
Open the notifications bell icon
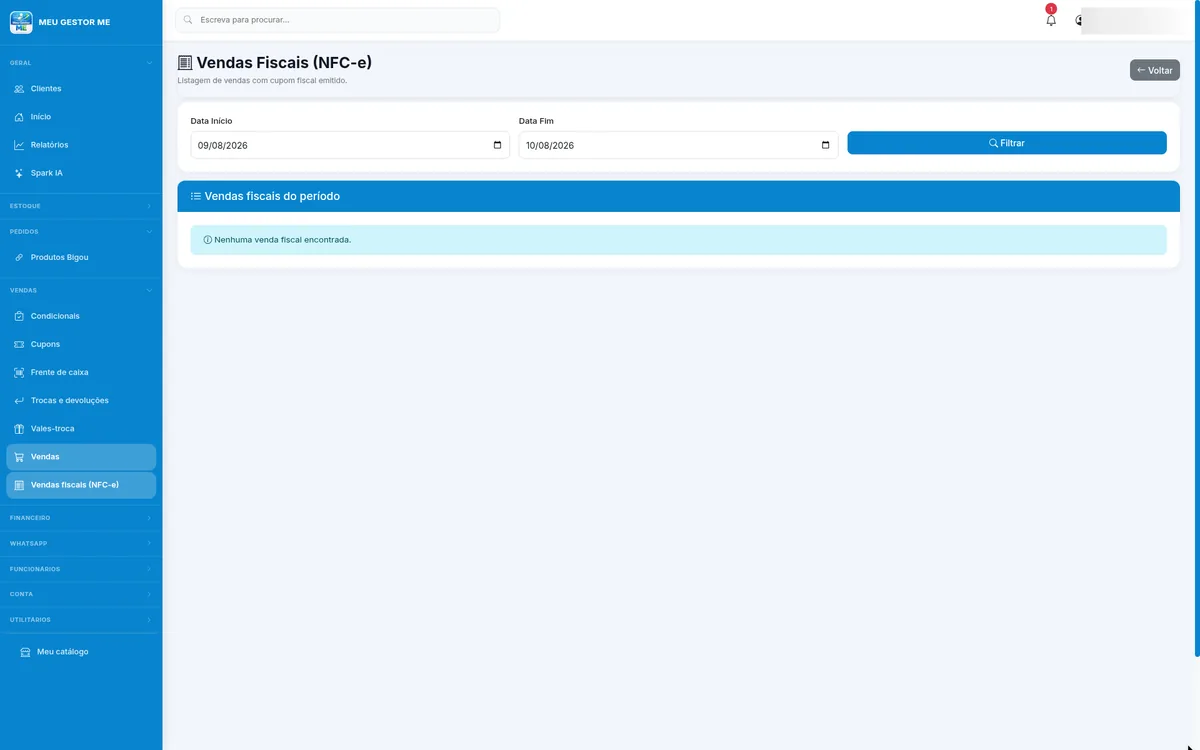tap(1050, 20)
